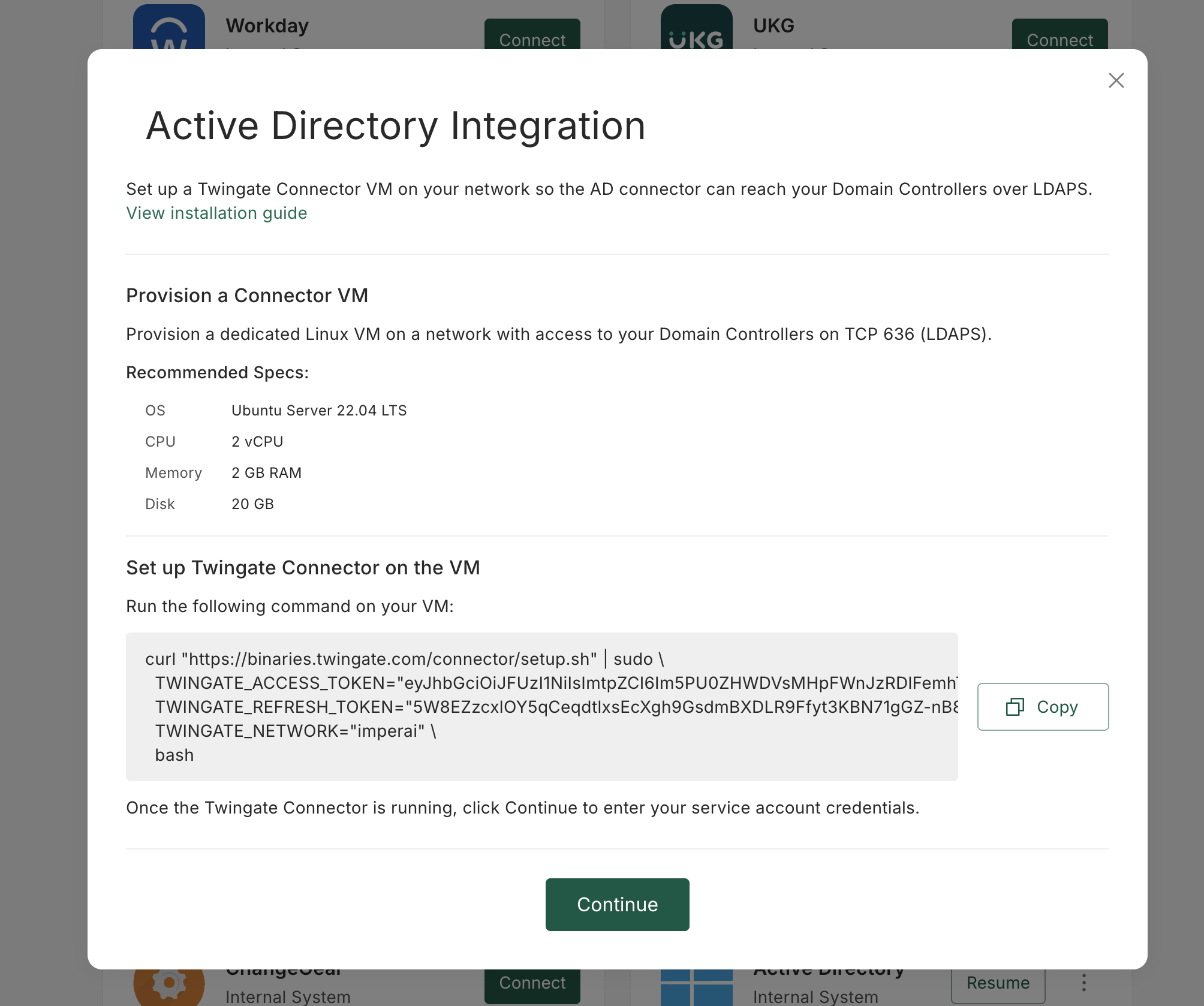The image size is (1204, 1006).
Task: Click the 'Provision a Connector VM' heading
Action: coord(247,296)
